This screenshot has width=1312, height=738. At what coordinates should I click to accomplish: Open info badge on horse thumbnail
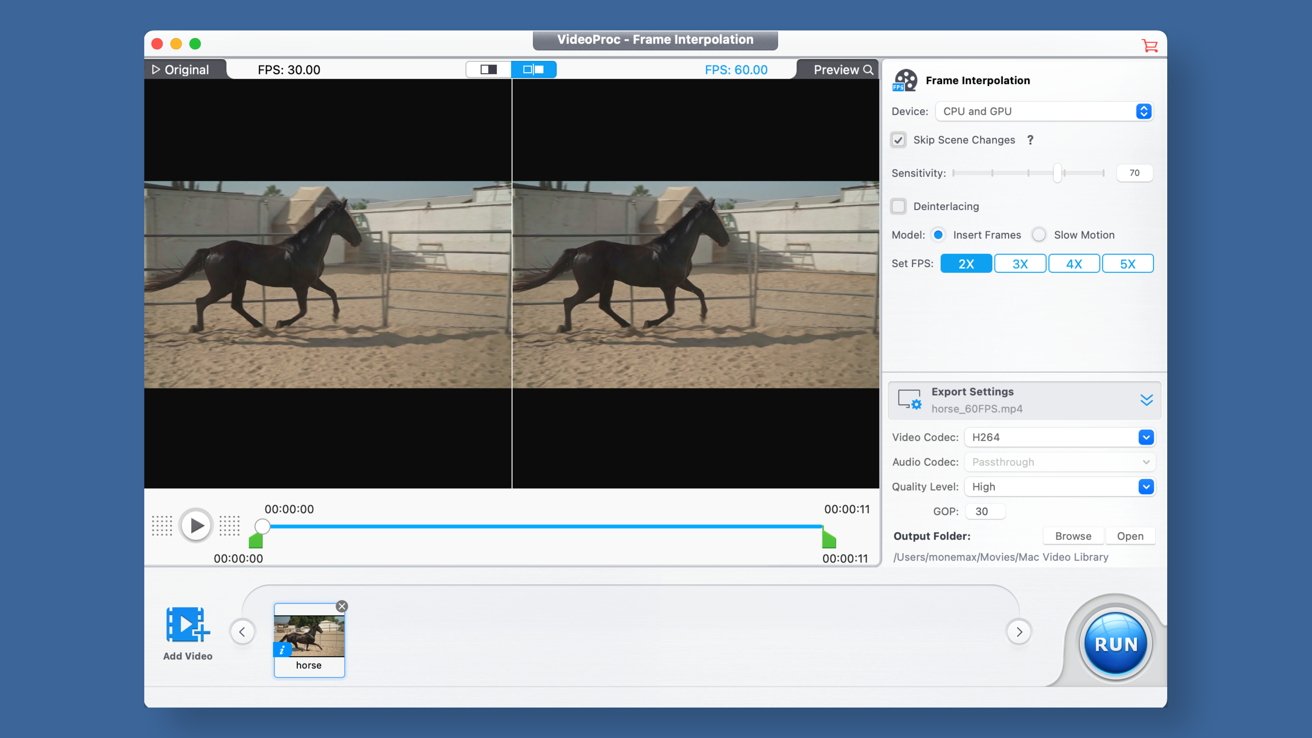[x=281, y=650]
